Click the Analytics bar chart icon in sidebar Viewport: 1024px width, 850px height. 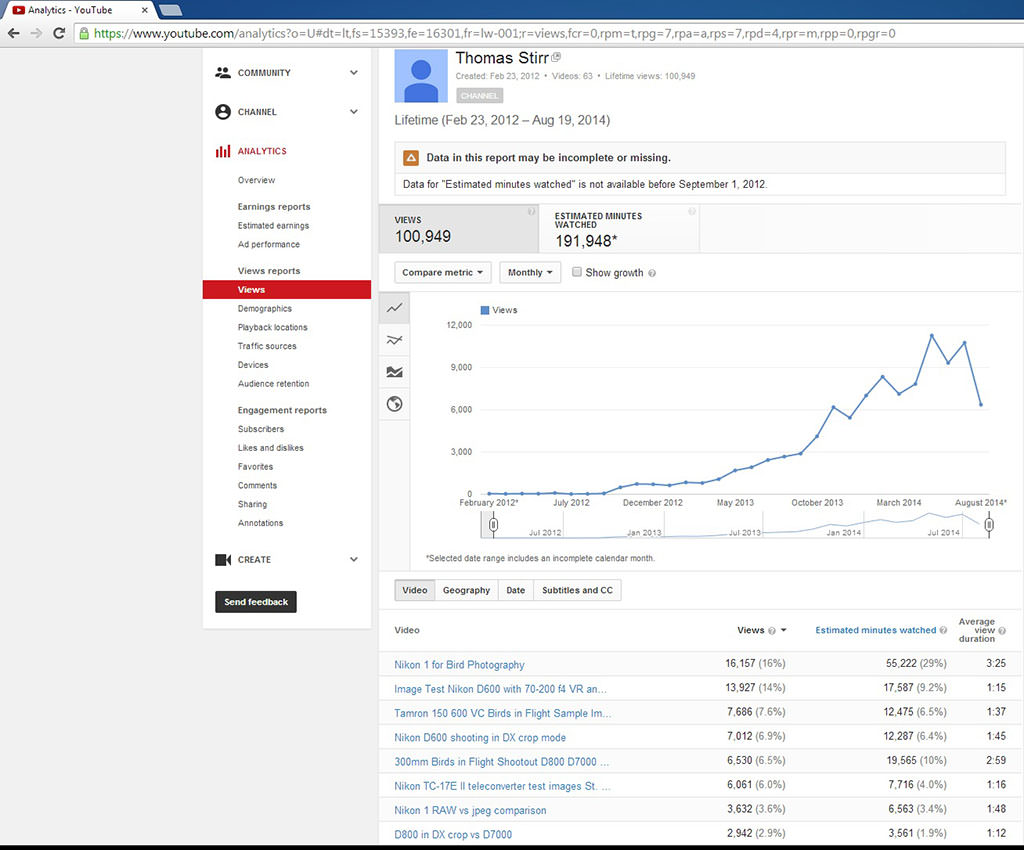[223, 151]
